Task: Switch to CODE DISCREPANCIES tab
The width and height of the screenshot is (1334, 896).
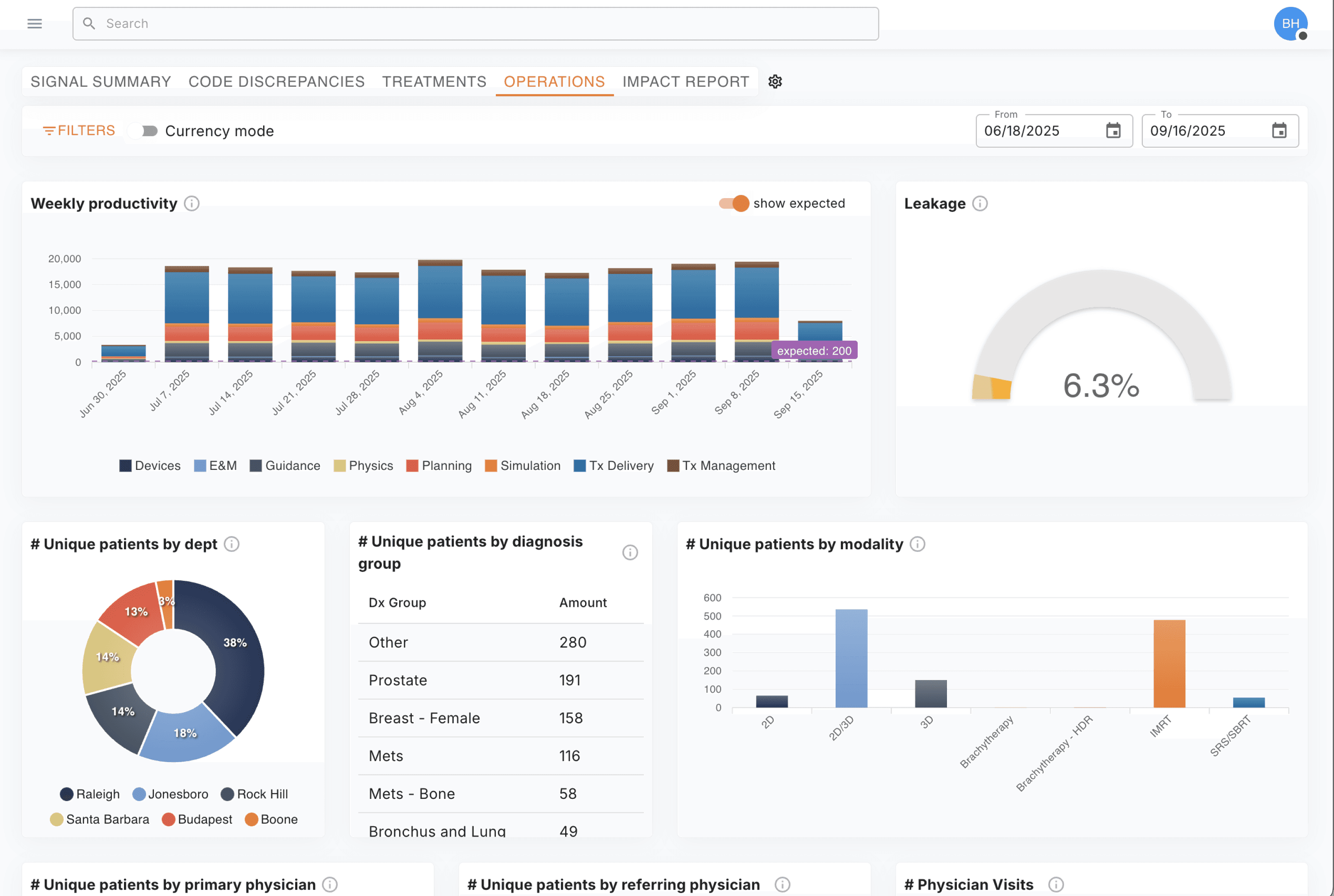Action: tap(277, 82)
